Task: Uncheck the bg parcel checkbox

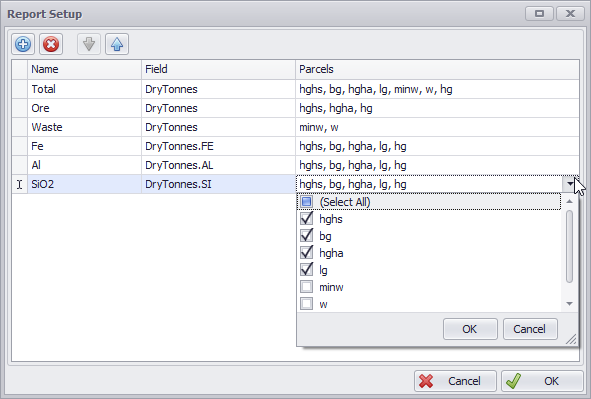Action: [x=306, y=236]
